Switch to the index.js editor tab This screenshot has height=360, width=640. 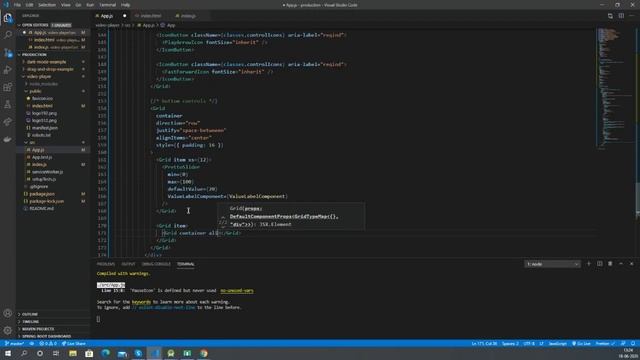coord(188,16)
